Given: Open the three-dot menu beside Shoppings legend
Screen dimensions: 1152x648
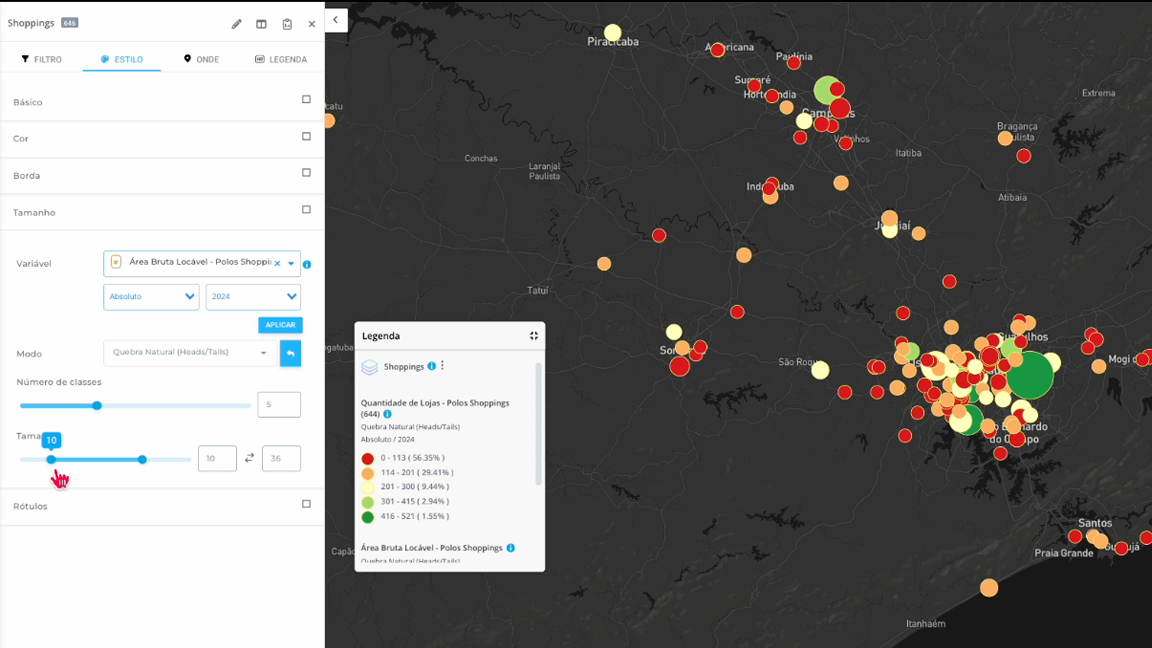Looking at the screenshot, I should 442,366.
